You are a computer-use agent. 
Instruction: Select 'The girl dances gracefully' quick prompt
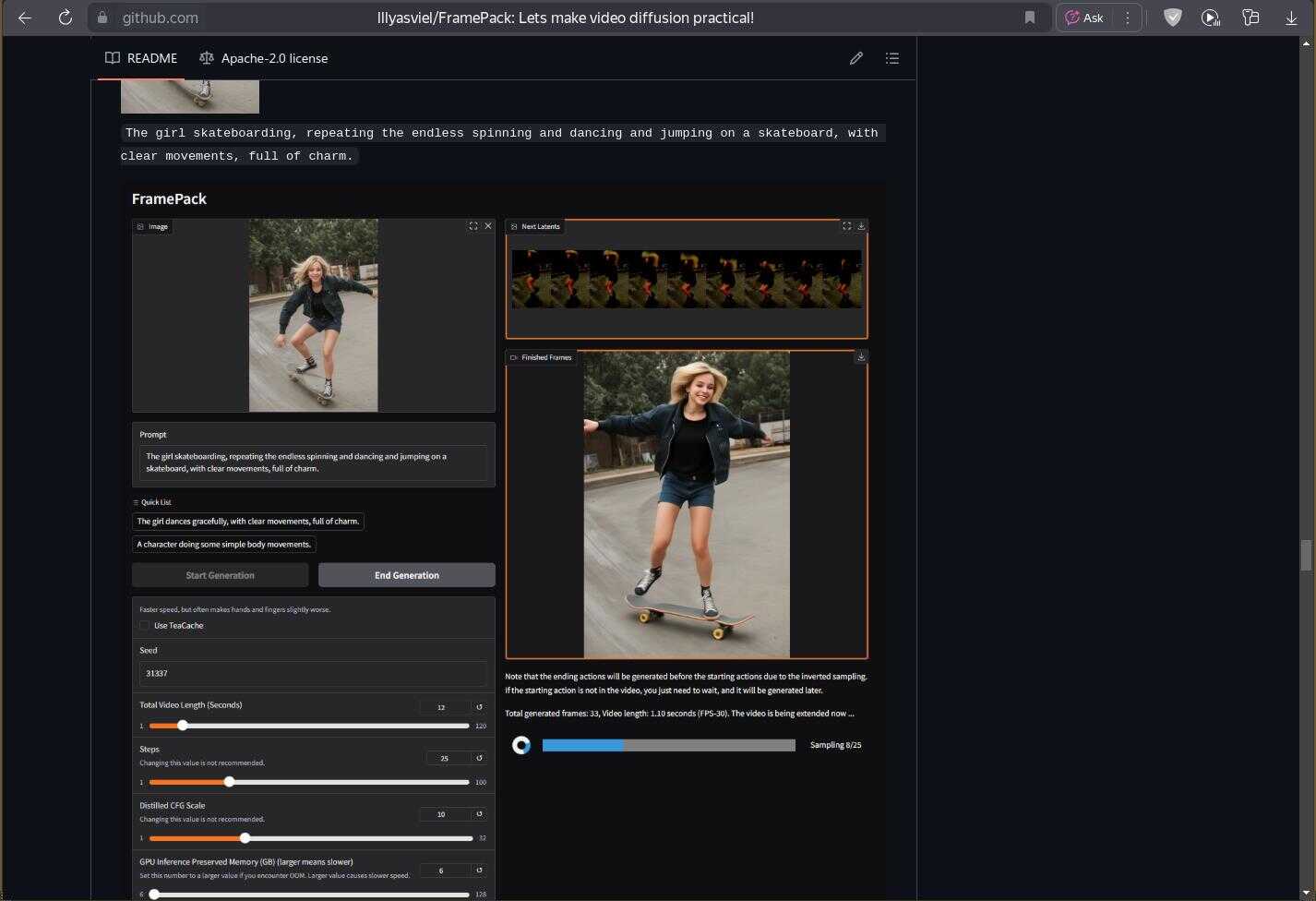pos(248,522)
